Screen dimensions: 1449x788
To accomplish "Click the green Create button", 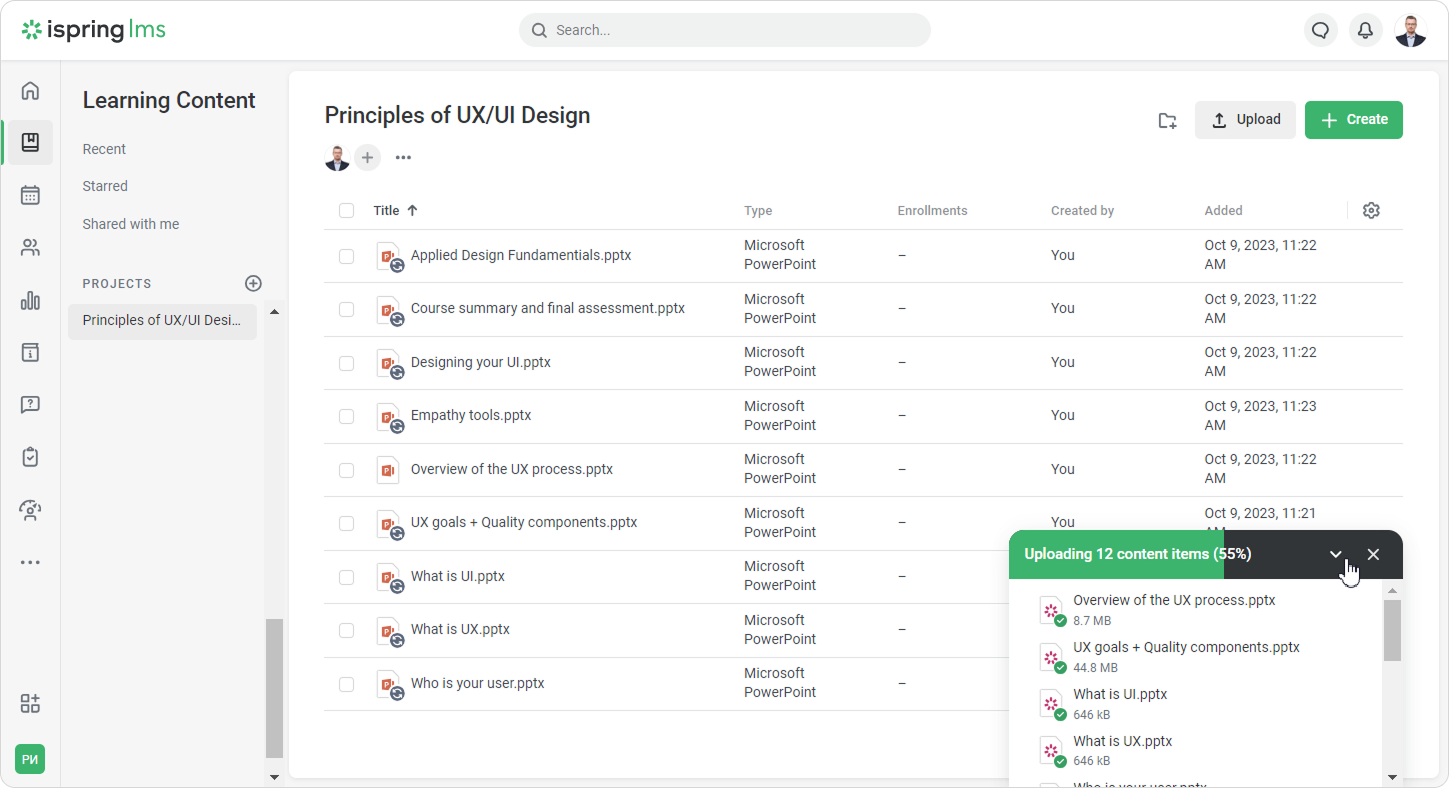I will [1353, 120].
